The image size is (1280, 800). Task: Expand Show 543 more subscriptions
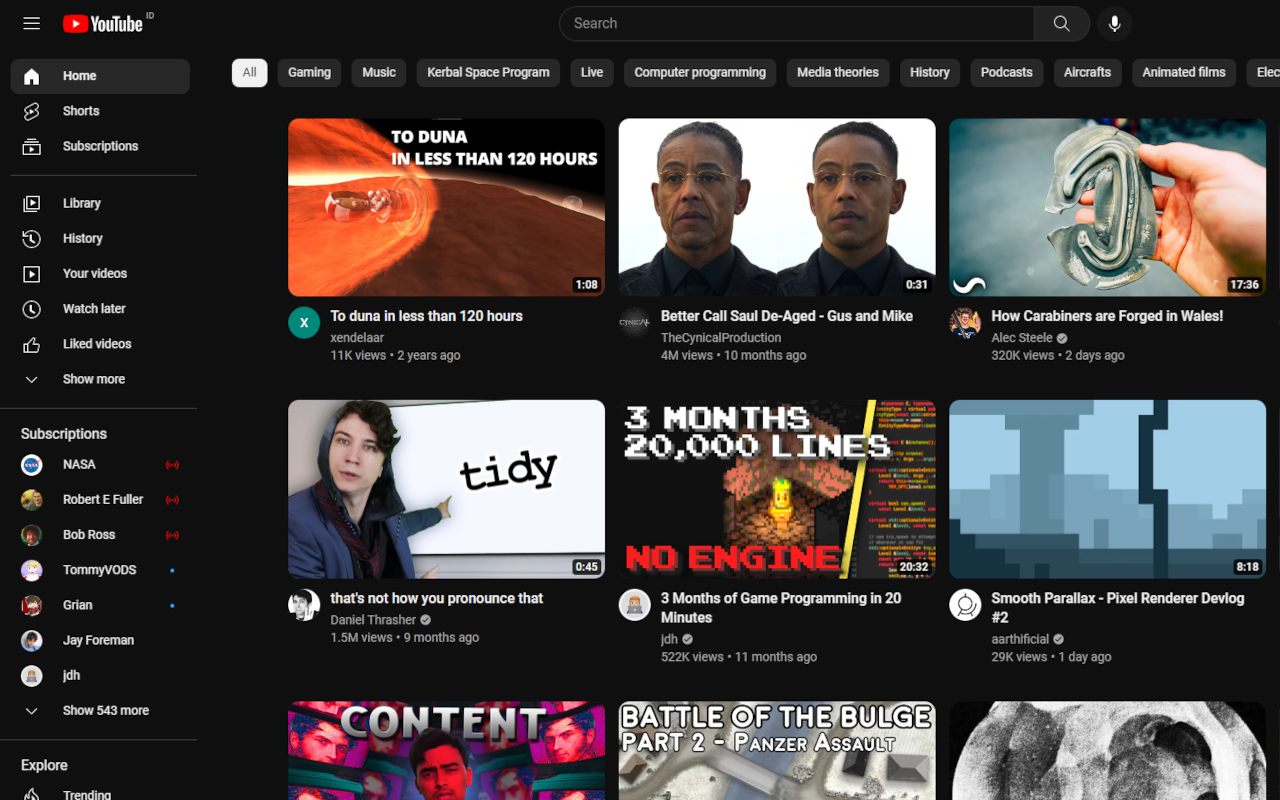[100, 710]
